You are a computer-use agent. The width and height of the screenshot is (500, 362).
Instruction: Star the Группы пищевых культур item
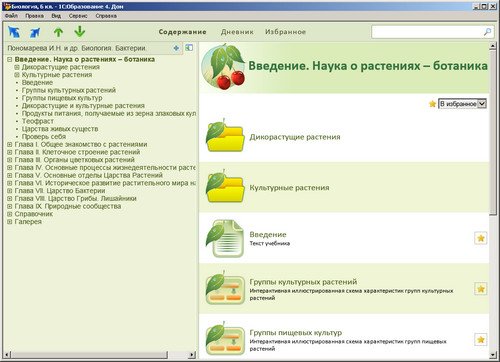tap(481, 339)
